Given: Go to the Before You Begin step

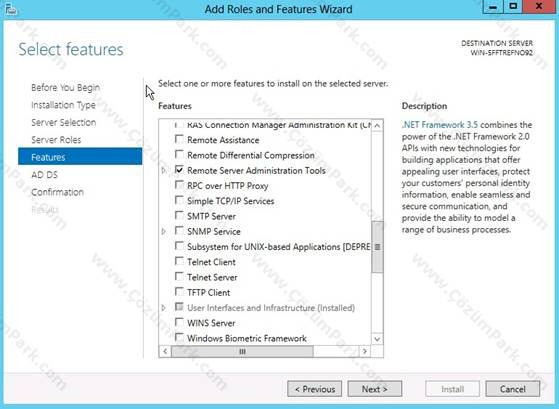Looking at the screenshot, I should coord(65,87).
